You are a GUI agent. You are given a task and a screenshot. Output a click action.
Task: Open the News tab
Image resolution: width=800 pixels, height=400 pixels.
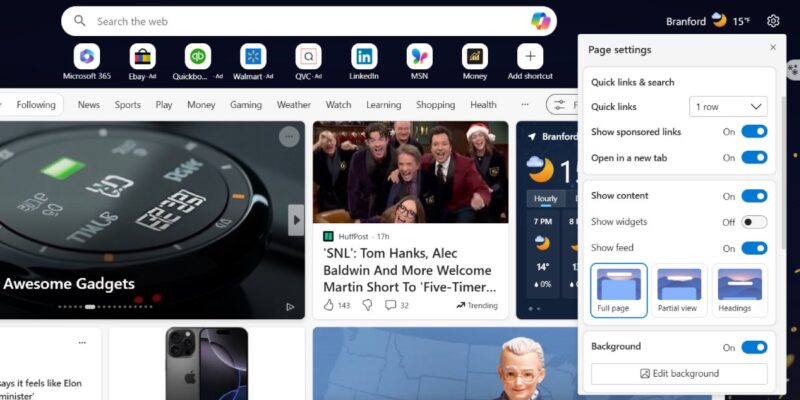[89, 105]
